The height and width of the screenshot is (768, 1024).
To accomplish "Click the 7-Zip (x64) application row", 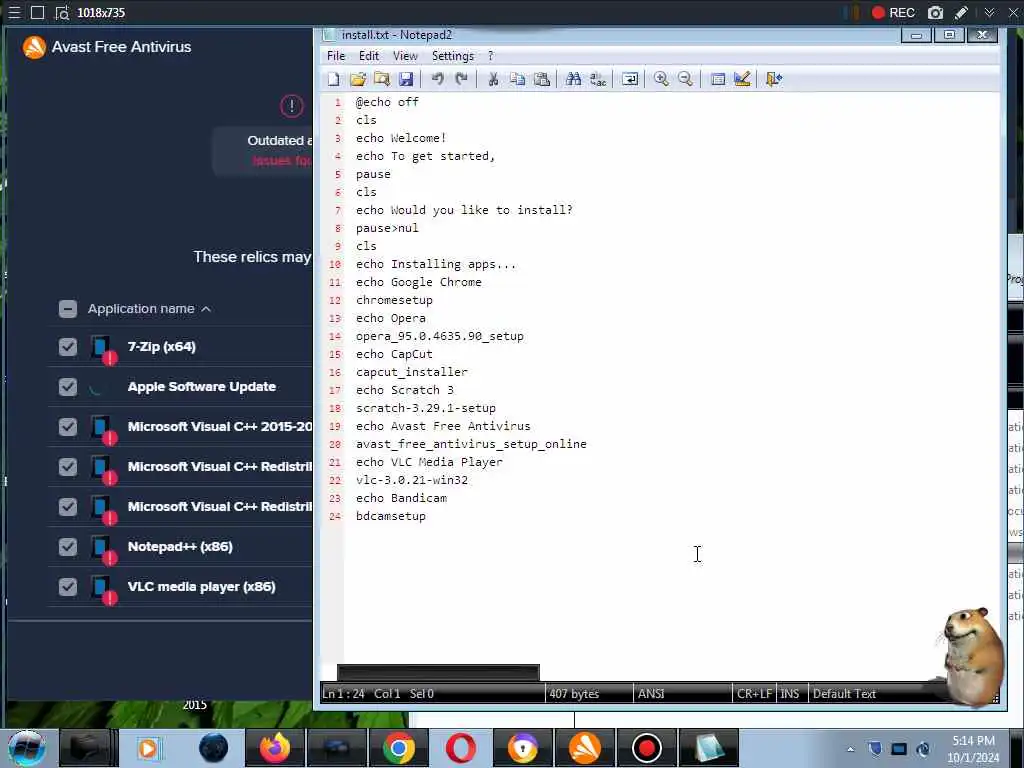I will point(181,347).
